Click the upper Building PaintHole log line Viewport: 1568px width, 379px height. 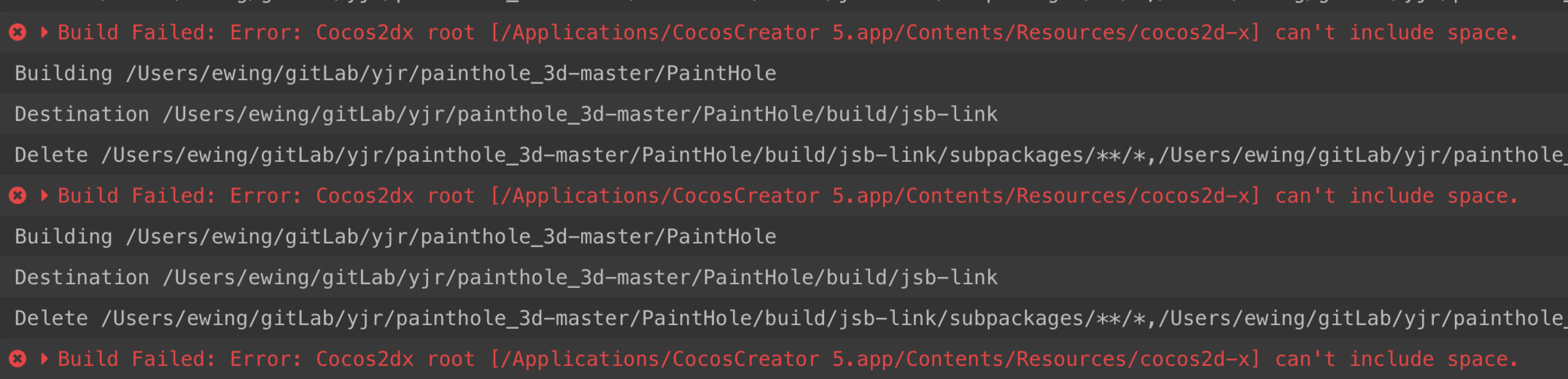pyautogui.click(x=396, y=74)
